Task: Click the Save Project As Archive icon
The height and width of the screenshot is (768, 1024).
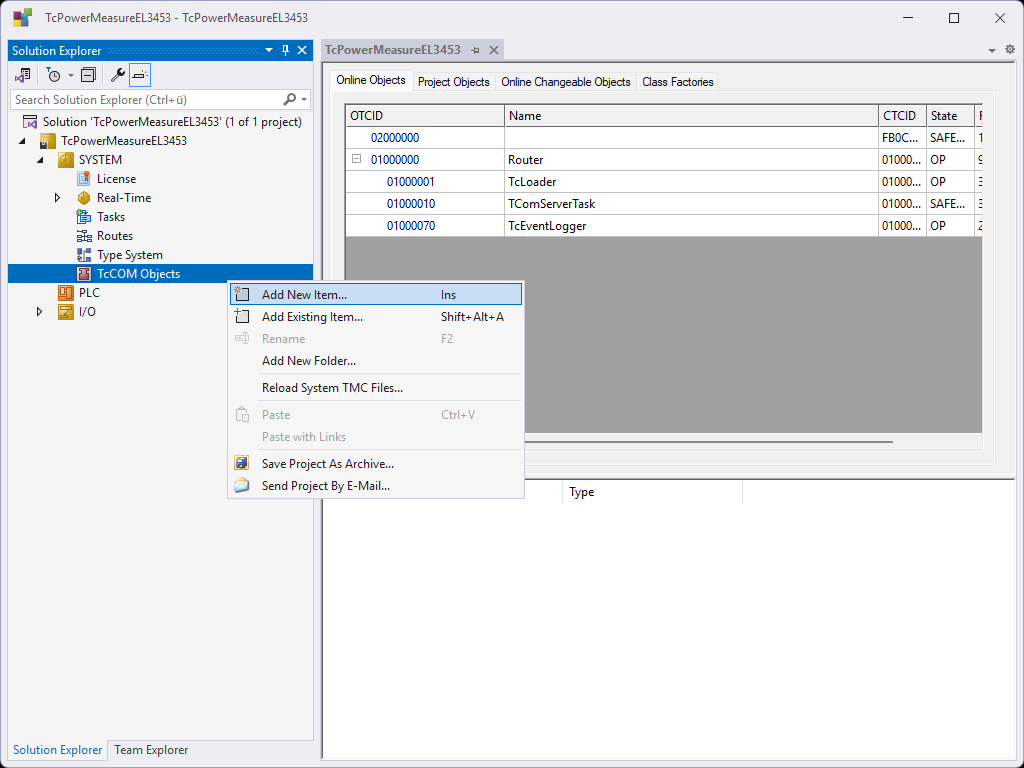Action: (x=241, y=464)
